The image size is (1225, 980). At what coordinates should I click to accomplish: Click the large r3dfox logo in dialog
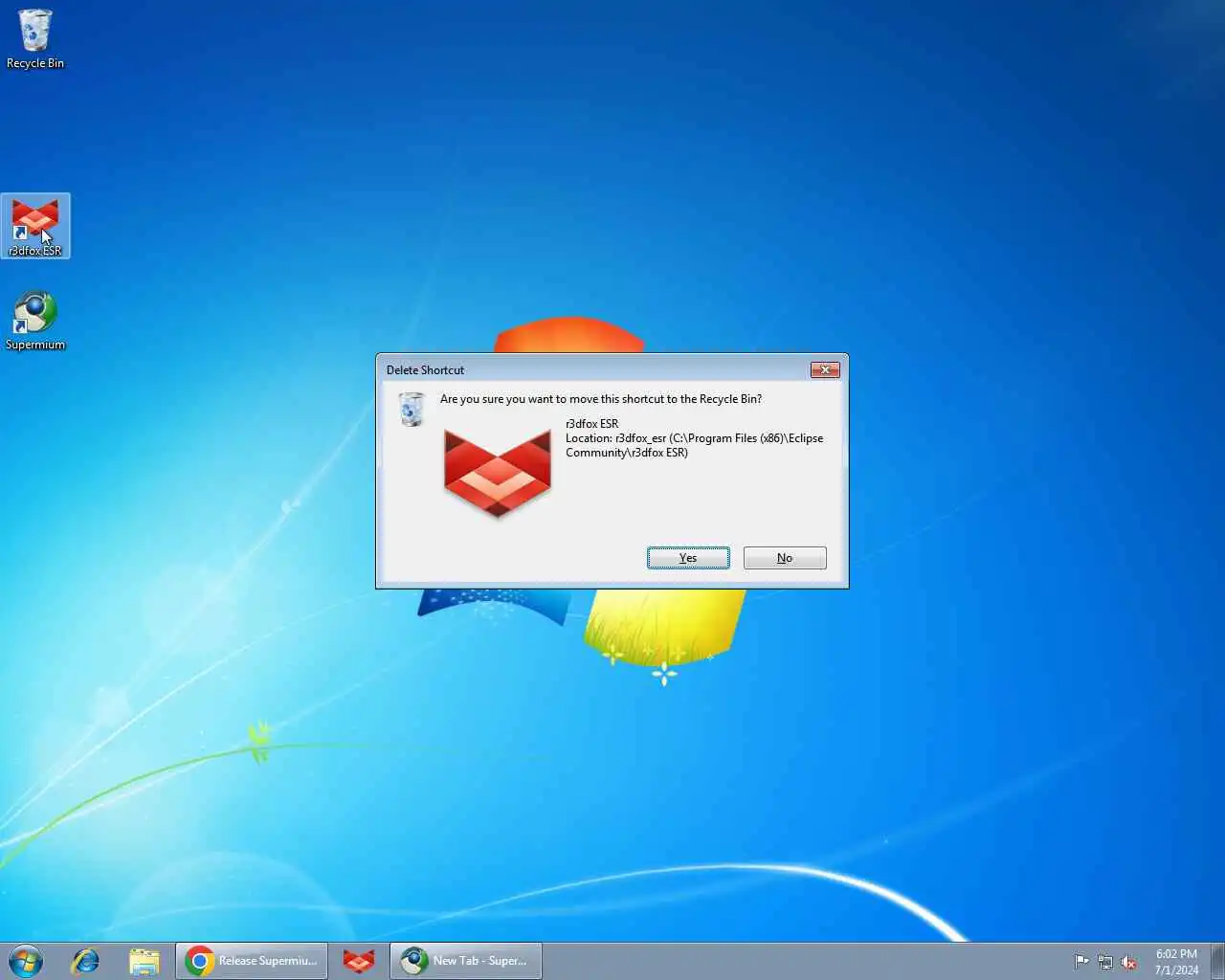pos(498,474)
